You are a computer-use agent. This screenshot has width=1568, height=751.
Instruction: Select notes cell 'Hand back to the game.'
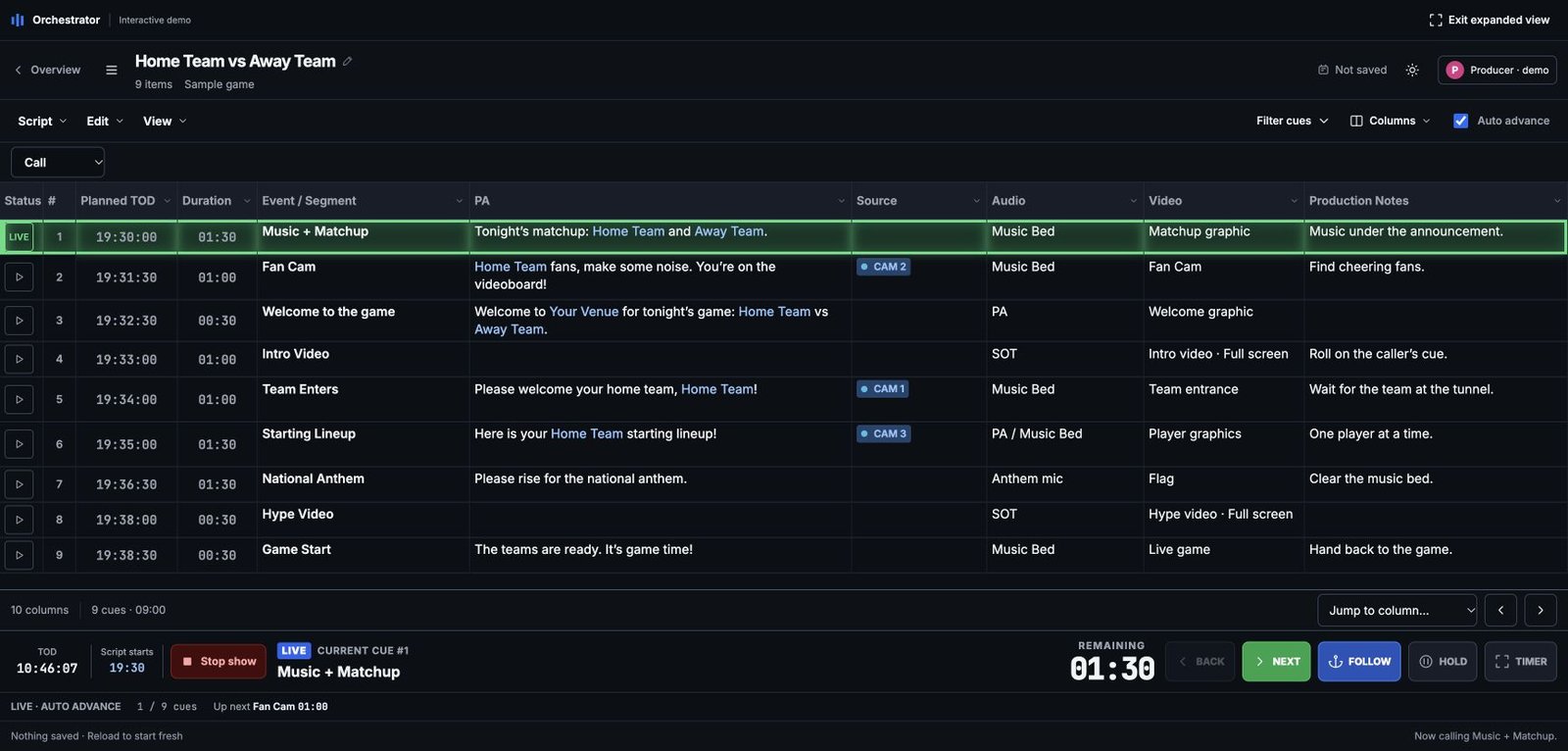1435,555
